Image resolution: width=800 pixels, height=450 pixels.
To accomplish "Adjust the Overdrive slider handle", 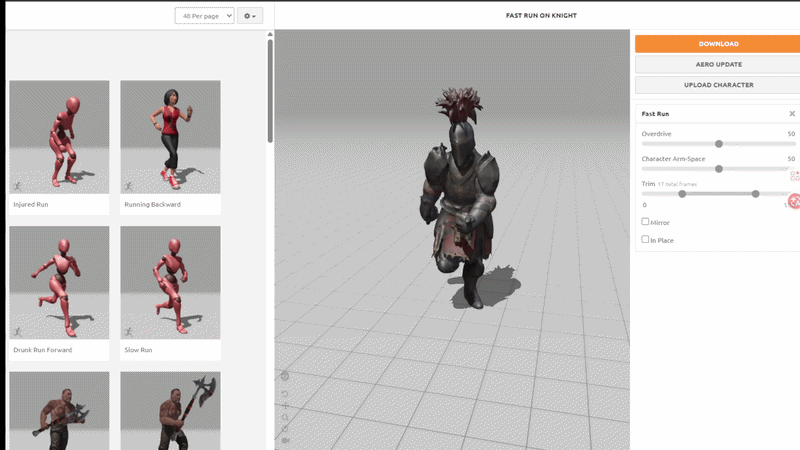I will [x=719, y=144].
